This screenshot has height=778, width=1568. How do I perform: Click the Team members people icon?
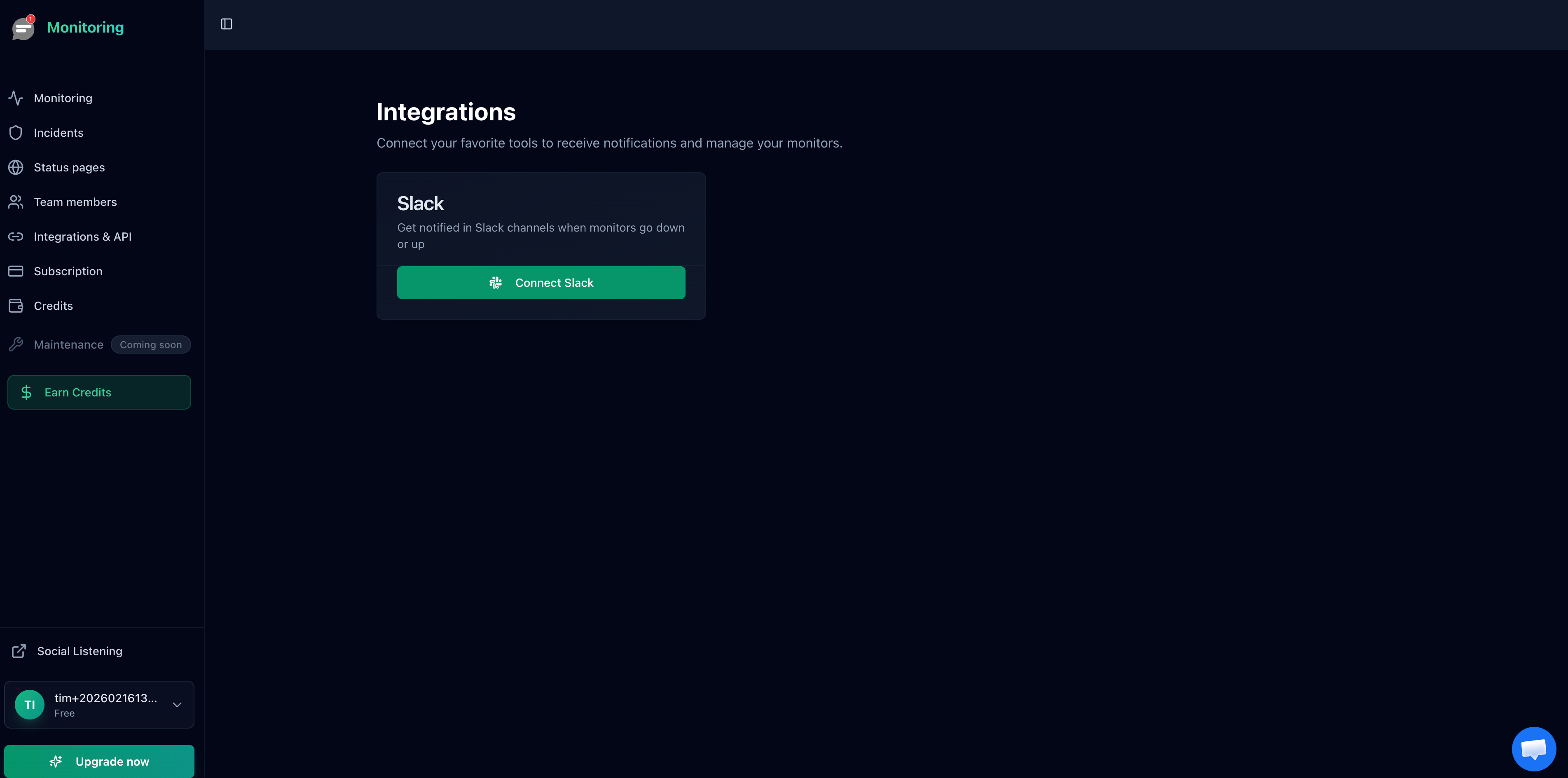(x=16, y=202)
